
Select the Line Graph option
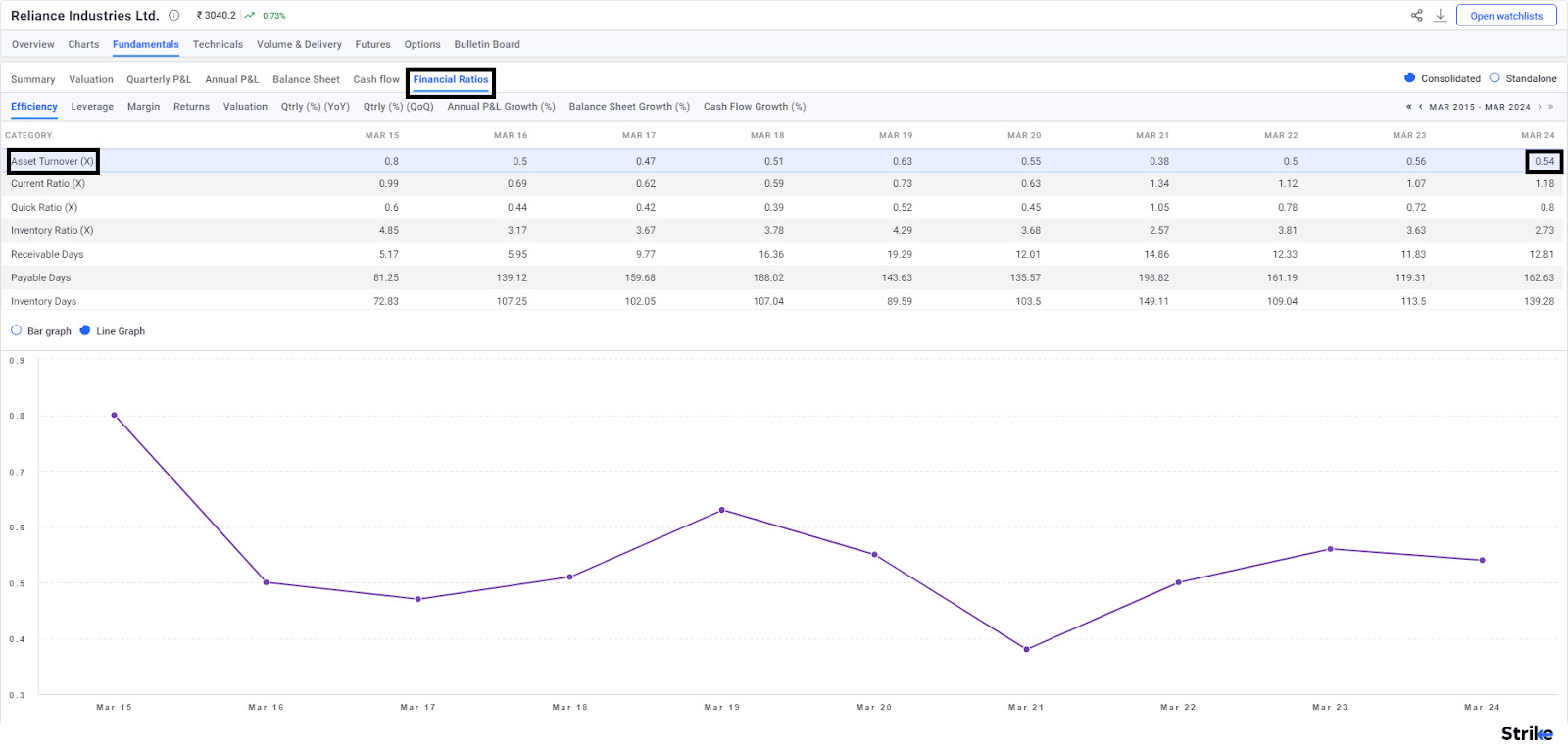point(85,330)
